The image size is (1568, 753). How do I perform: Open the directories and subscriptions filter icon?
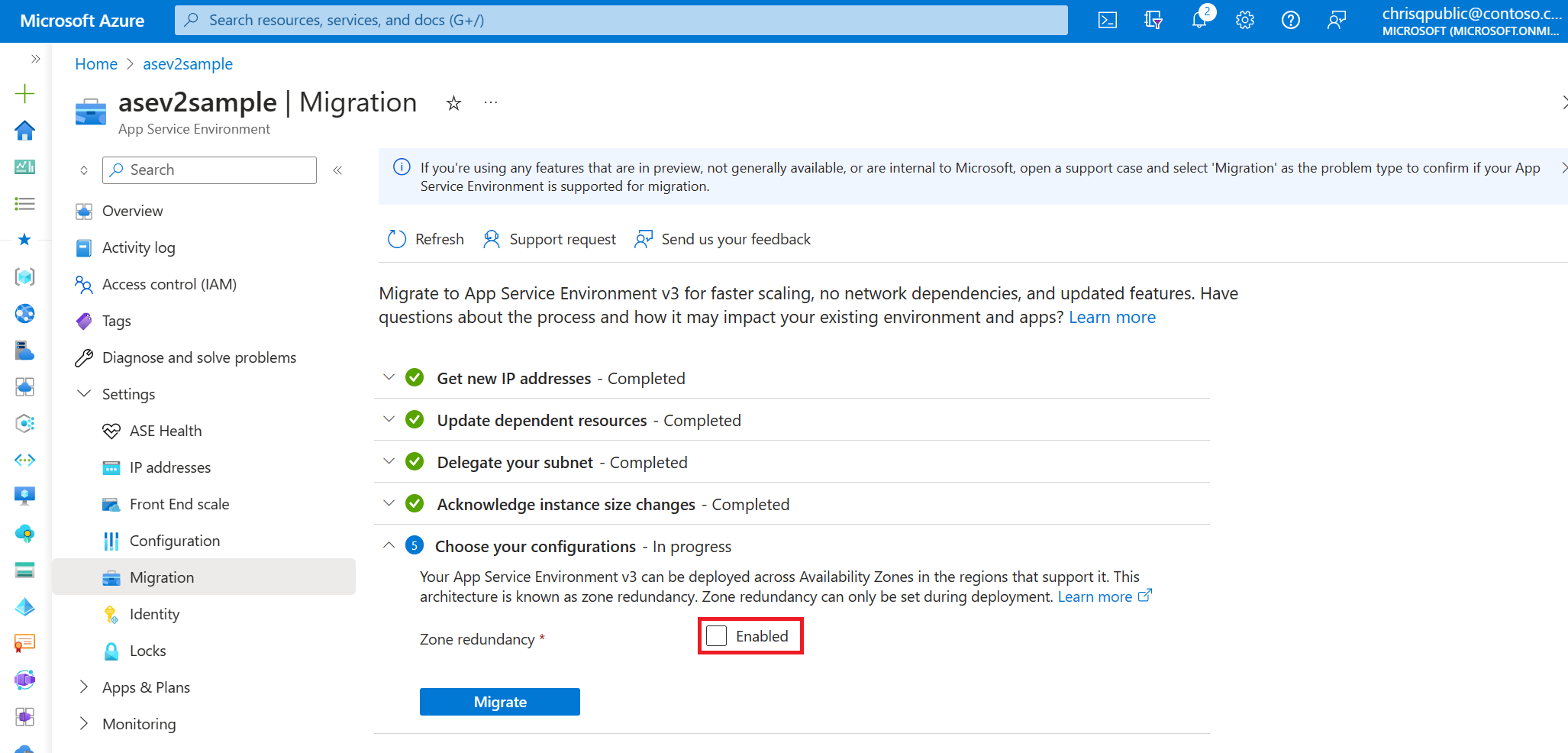(1153, 21)
